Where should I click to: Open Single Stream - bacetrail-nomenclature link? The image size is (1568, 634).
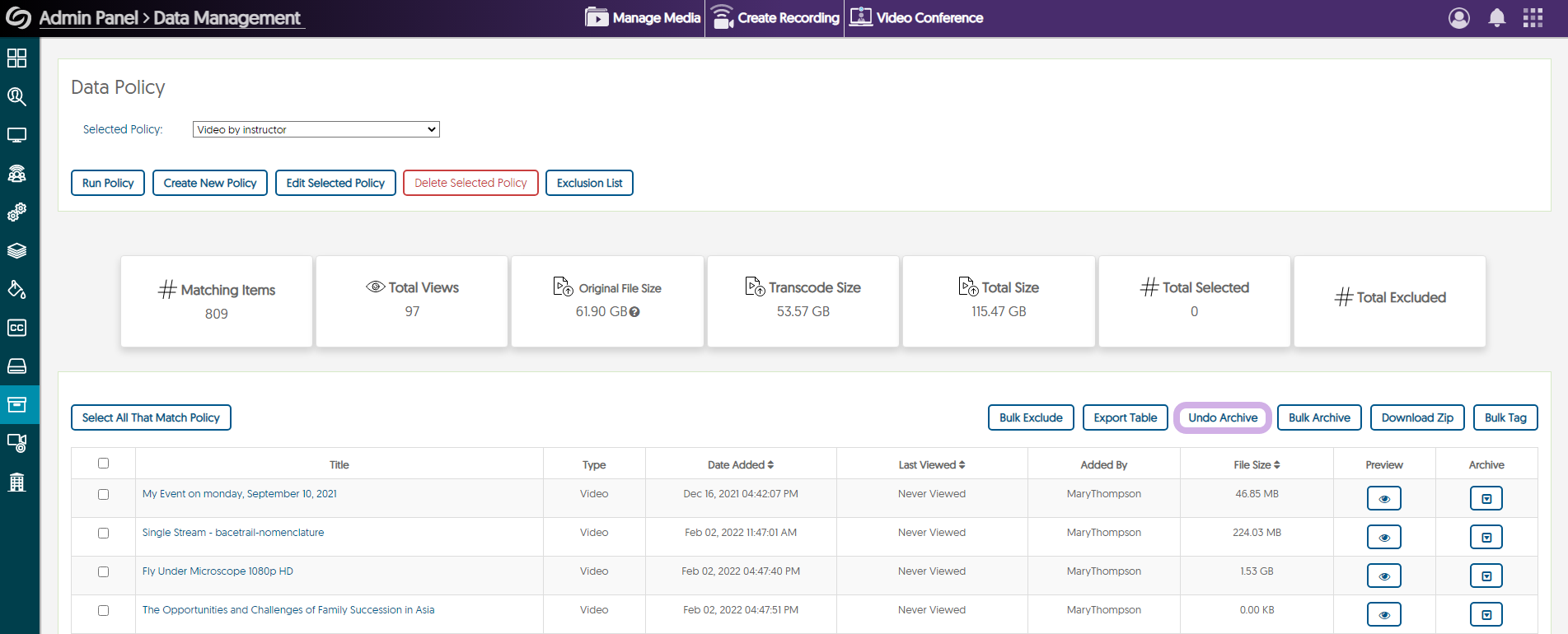(x=233, y=533)
